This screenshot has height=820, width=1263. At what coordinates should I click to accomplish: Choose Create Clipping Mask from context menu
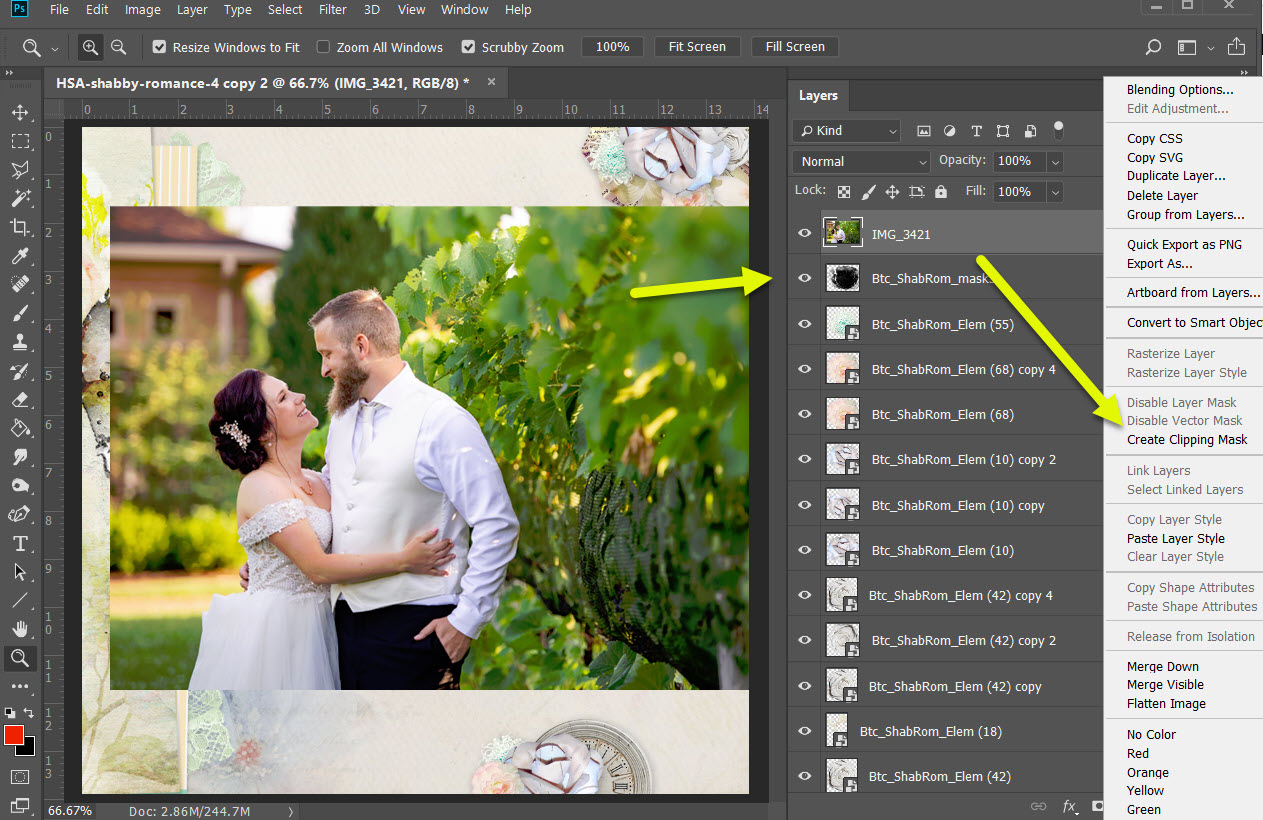tap(1187, 439)
